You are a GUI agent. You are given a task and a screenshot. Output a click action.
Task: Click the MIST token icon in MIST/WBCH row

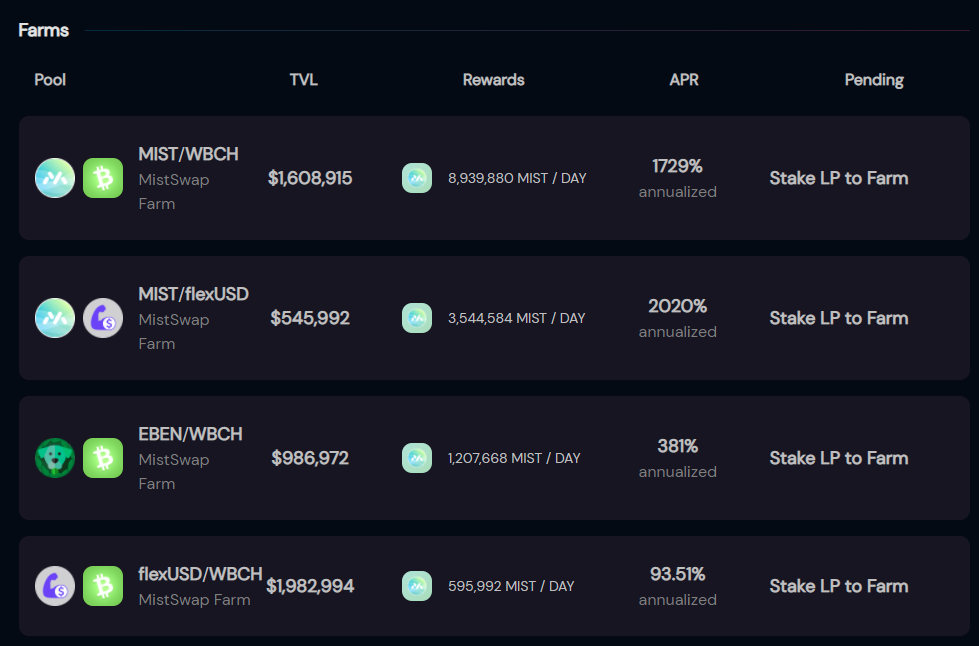pos(55,178)
